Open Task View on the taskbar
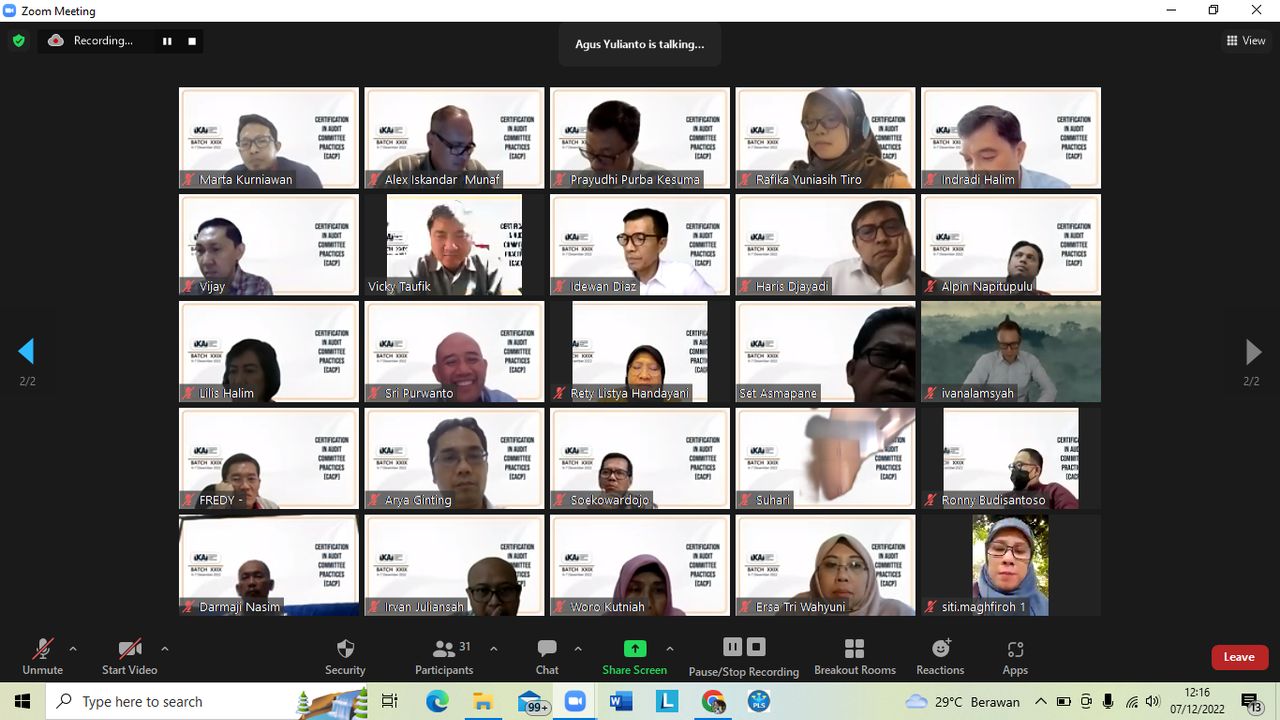1280x720 pixels. coord(390,701)
